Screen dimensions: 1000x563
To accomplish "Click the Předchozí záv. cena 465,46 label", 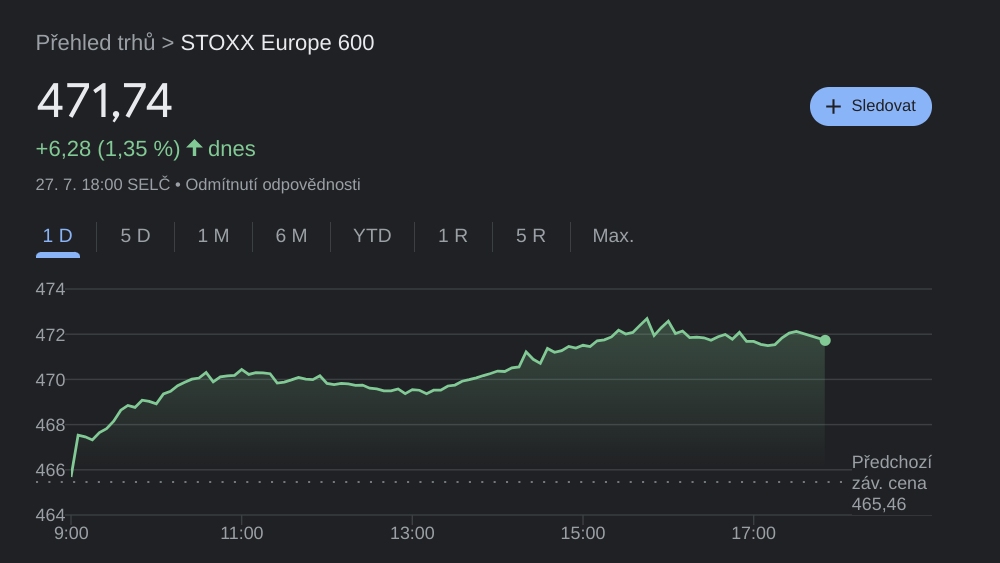I will pos(892,483).
